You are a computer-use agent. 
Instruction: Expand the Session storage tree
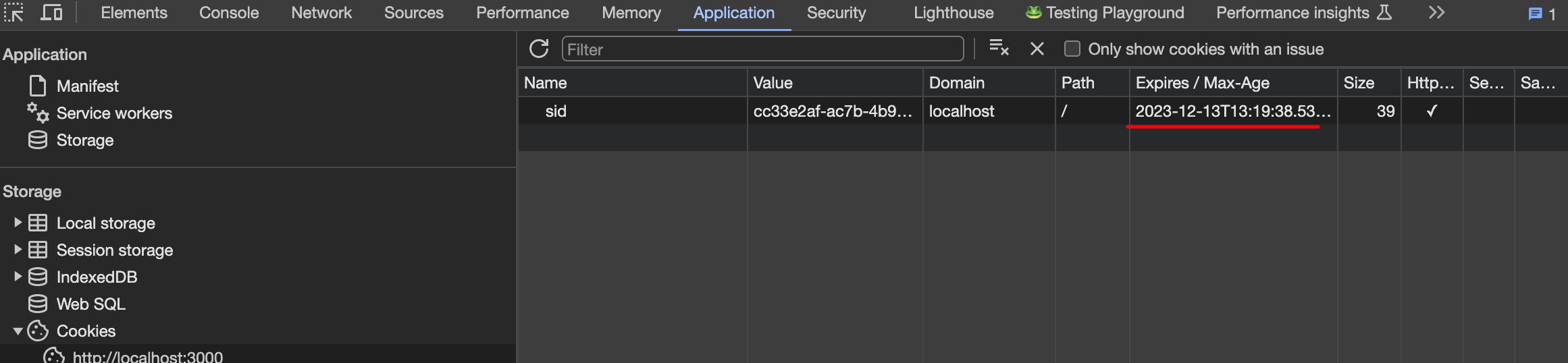tap(18, 249)
